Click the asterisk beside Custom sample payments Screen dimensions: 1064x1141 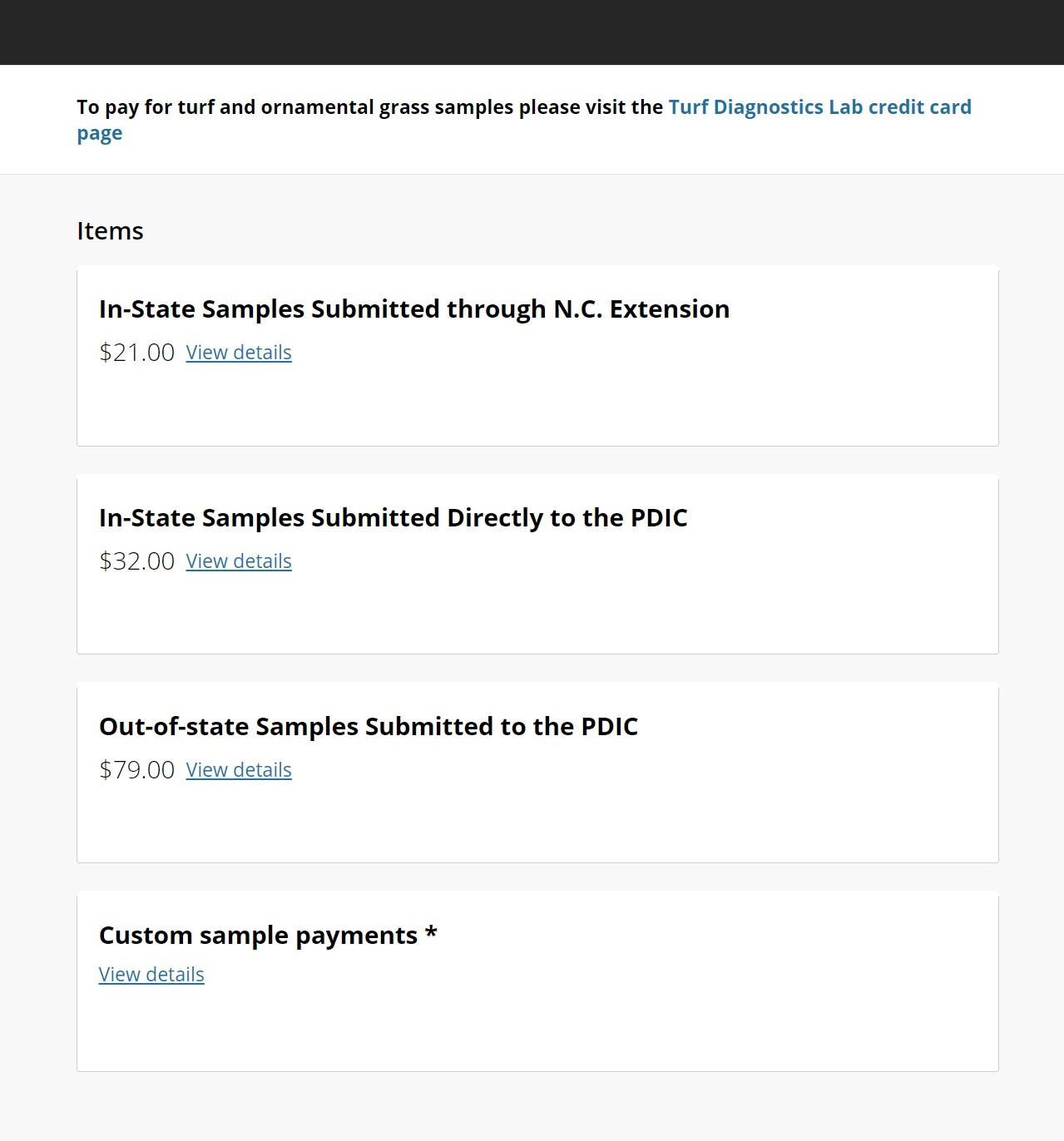coord(431,934)
